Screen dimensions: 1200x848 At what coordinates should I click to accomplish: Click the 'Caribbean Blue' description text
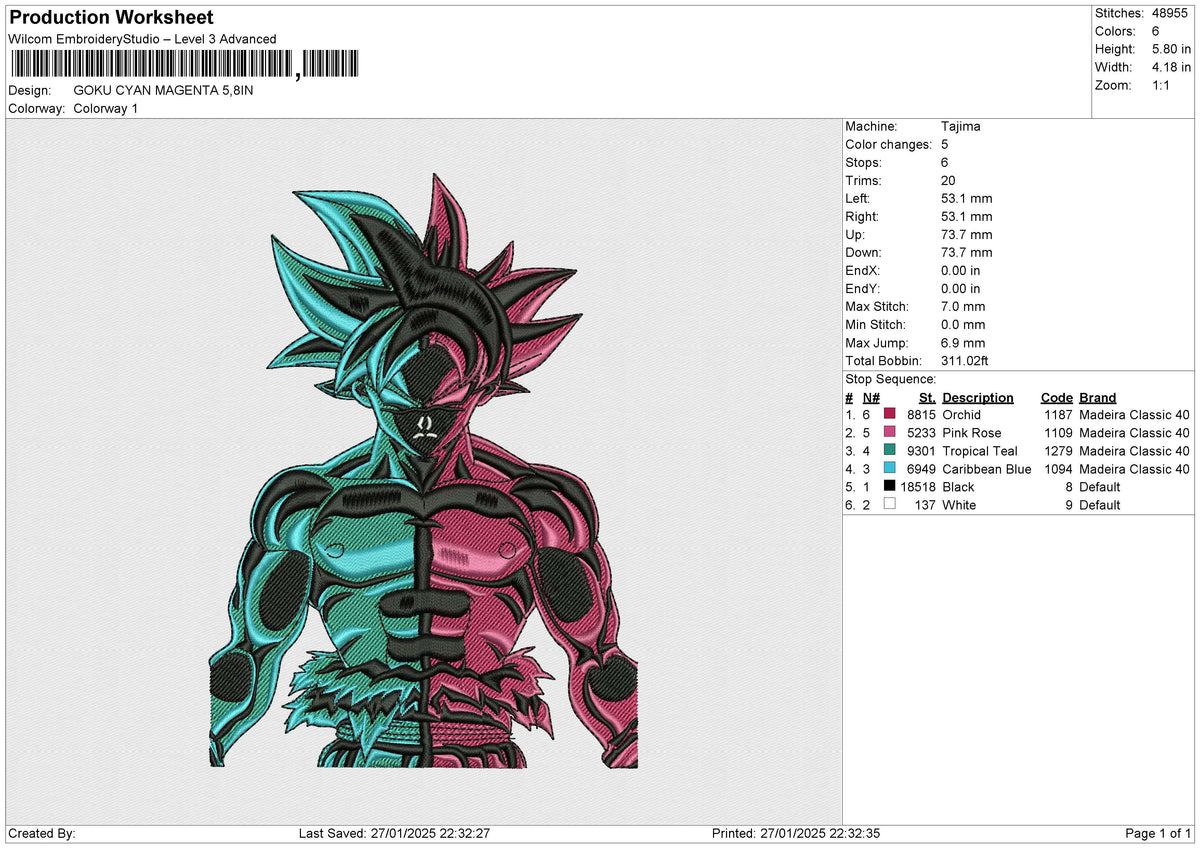point(987,468)
